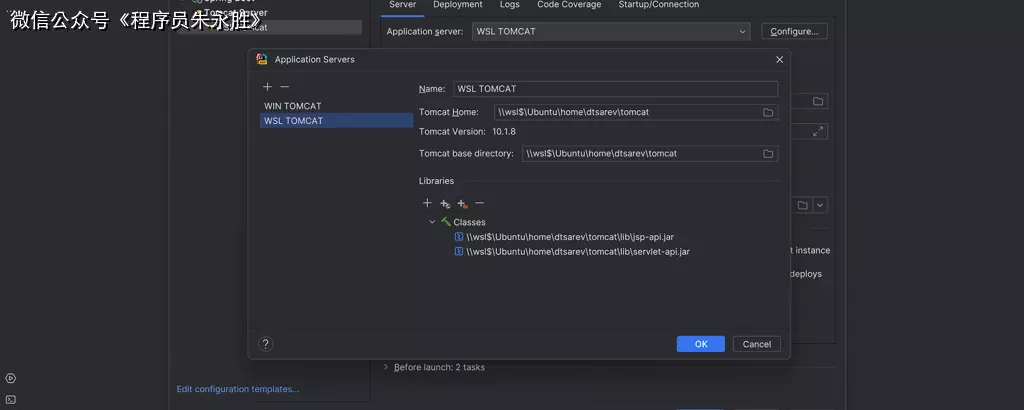Select WIN TOMCAT in the server list

tap(293, 106)
